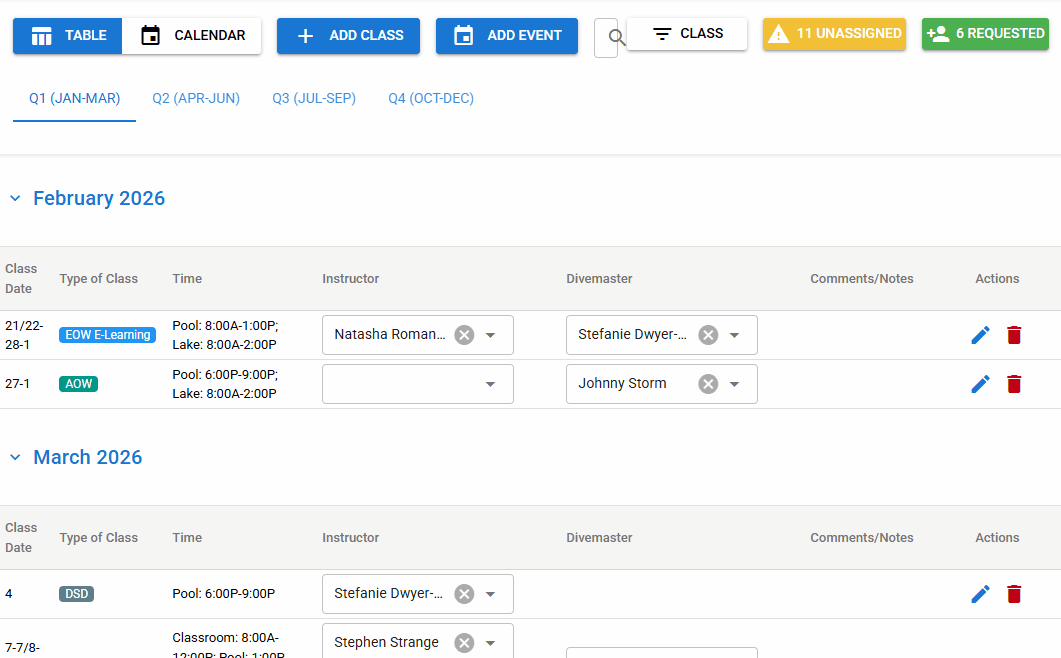Clear Natasha Roman instructor selection

[x=464, y=335]
